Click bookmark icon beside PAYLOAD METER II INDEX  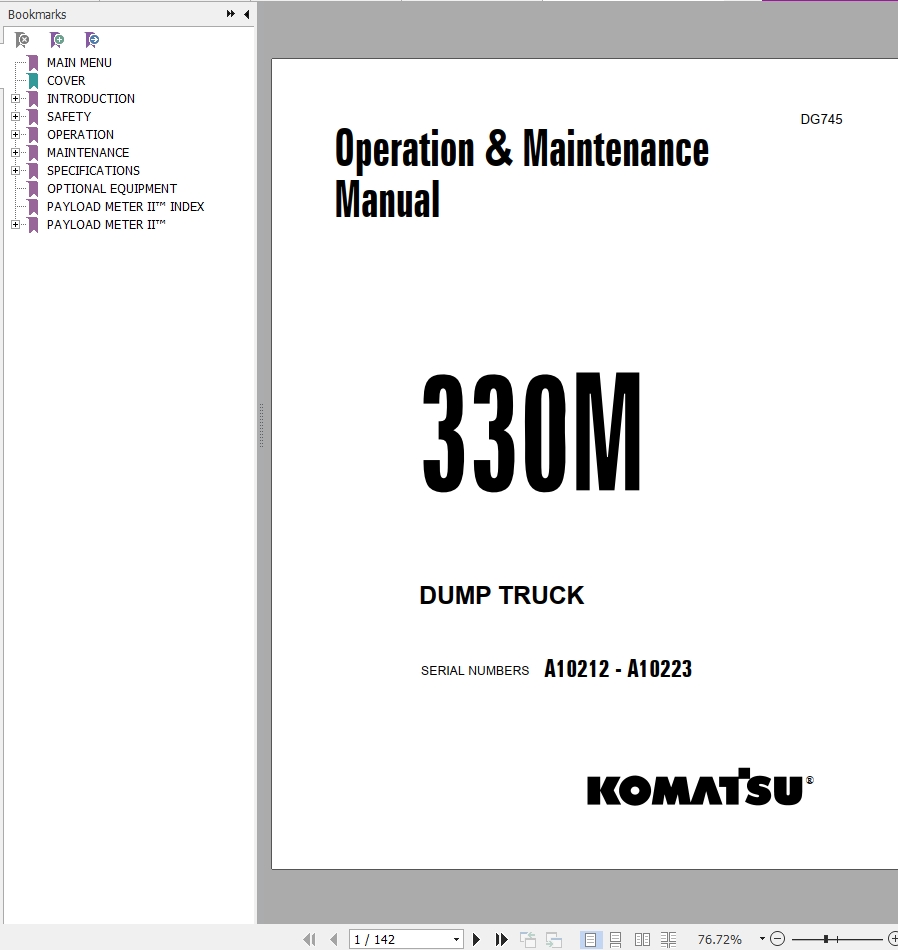pyautogui.click(x=33, y=207)
